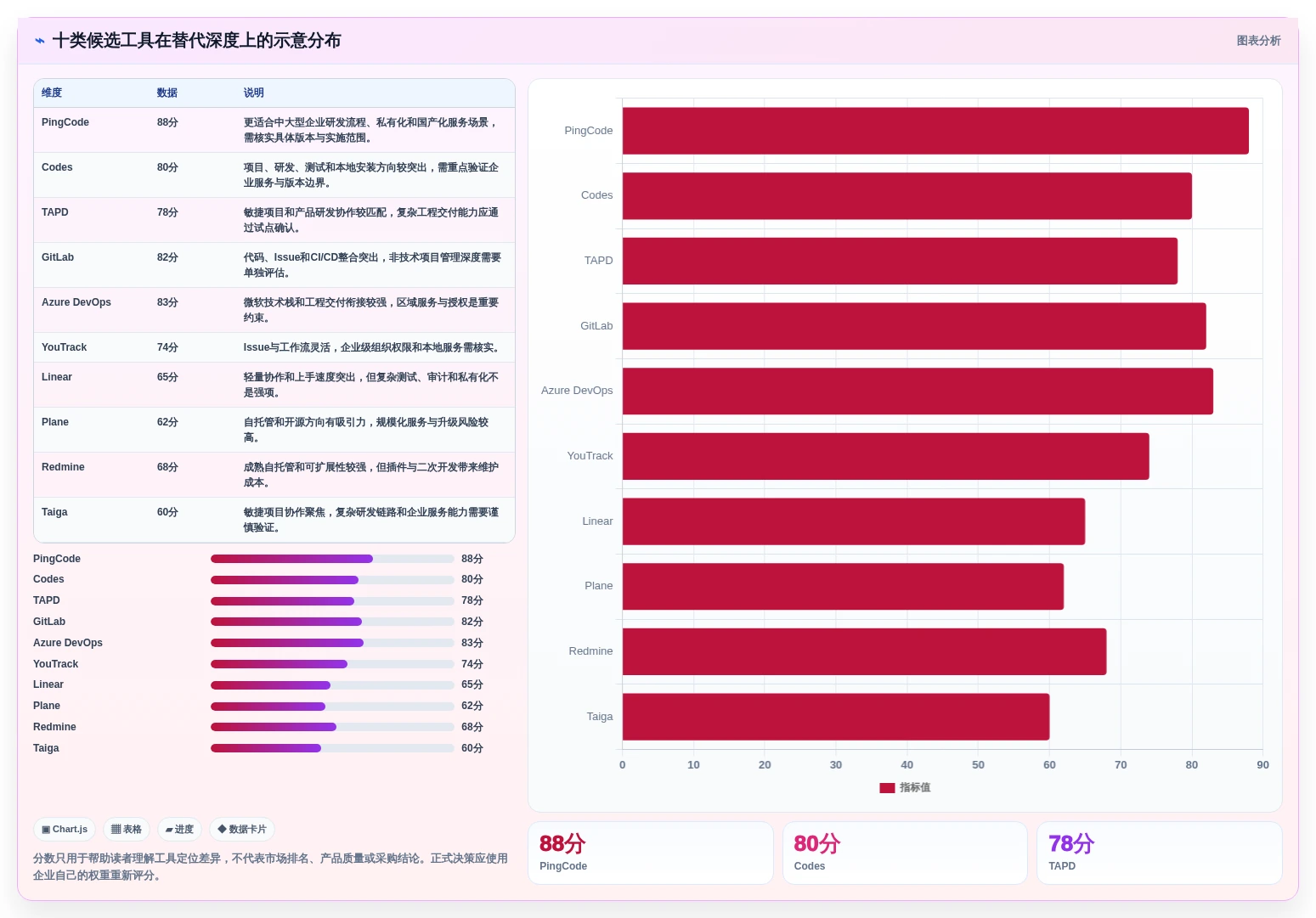Click the 74分 value in the table

pyautogui.click(x=167, y=347)
